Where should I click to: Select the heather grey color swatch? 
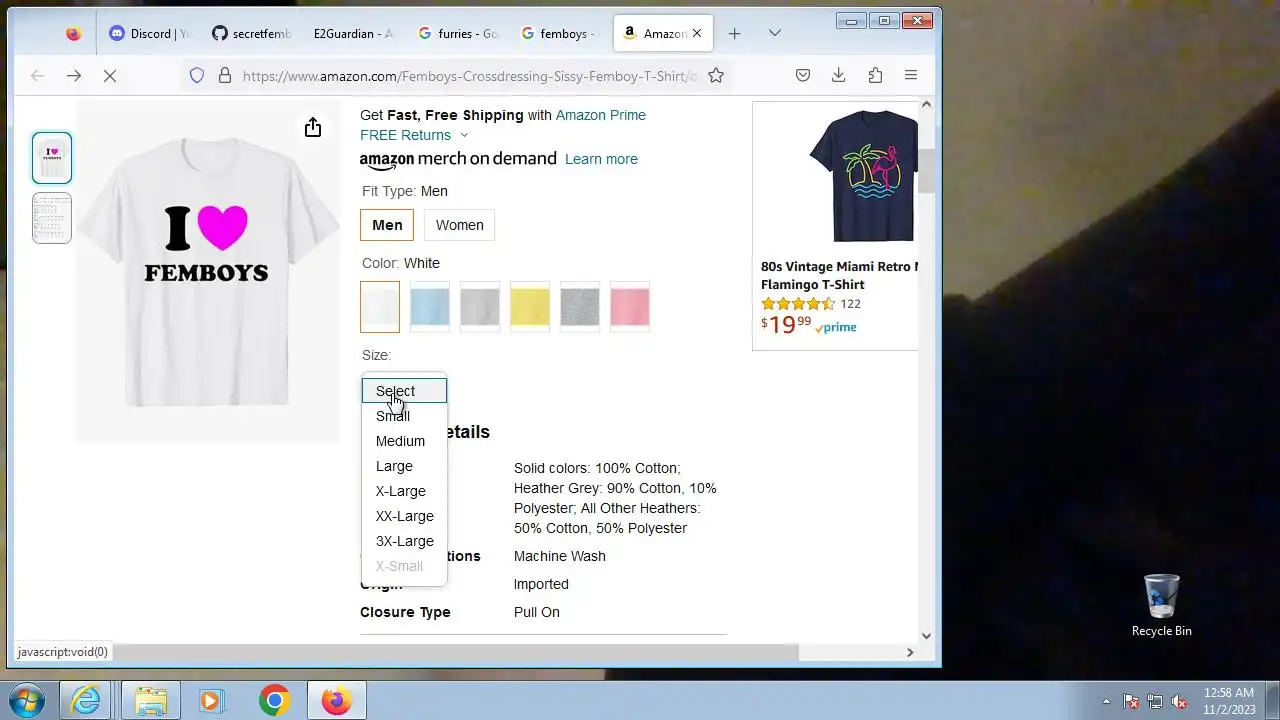coord(580,307)
